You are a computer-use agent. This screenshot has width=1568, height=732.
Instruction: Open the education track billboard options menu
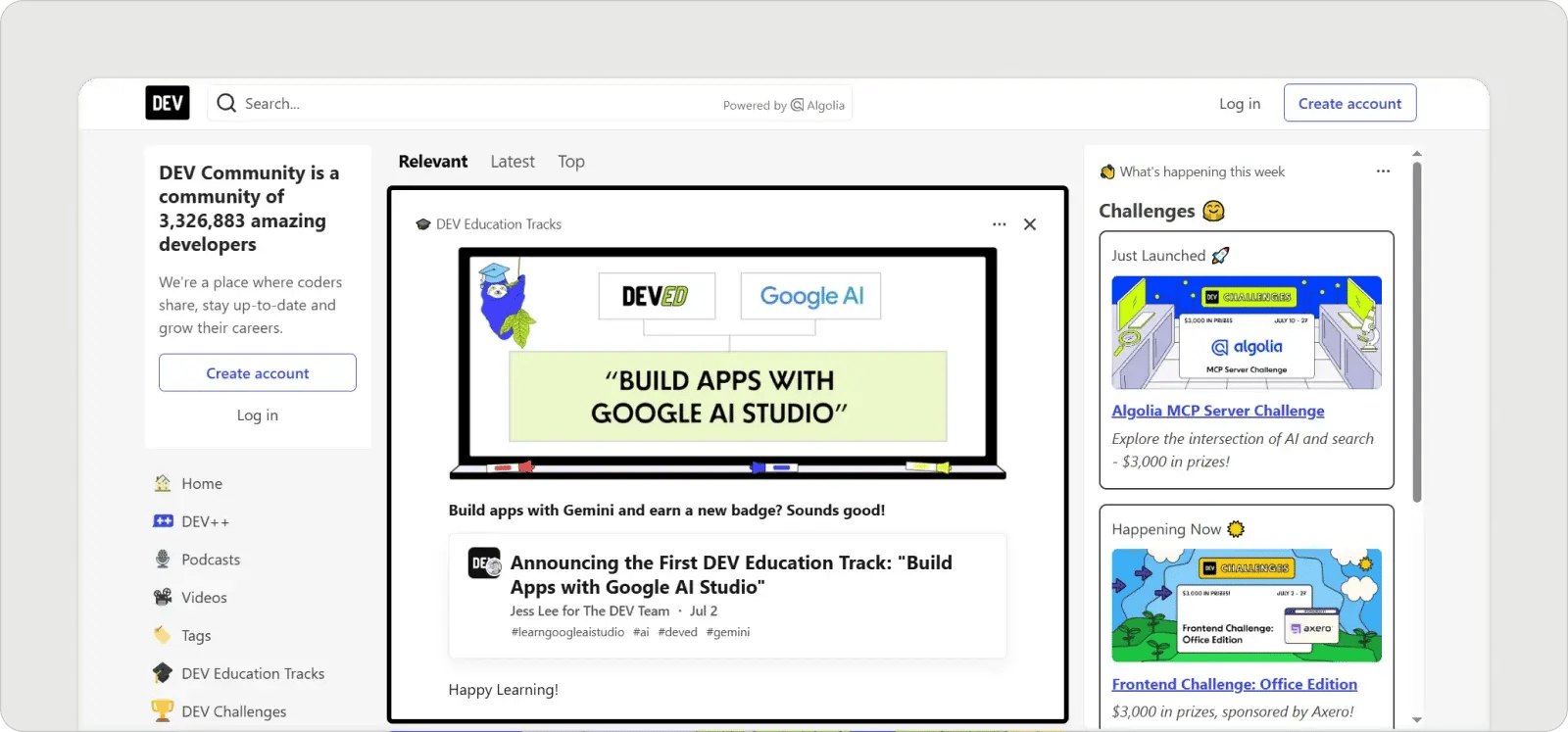(x=999, y=224)
